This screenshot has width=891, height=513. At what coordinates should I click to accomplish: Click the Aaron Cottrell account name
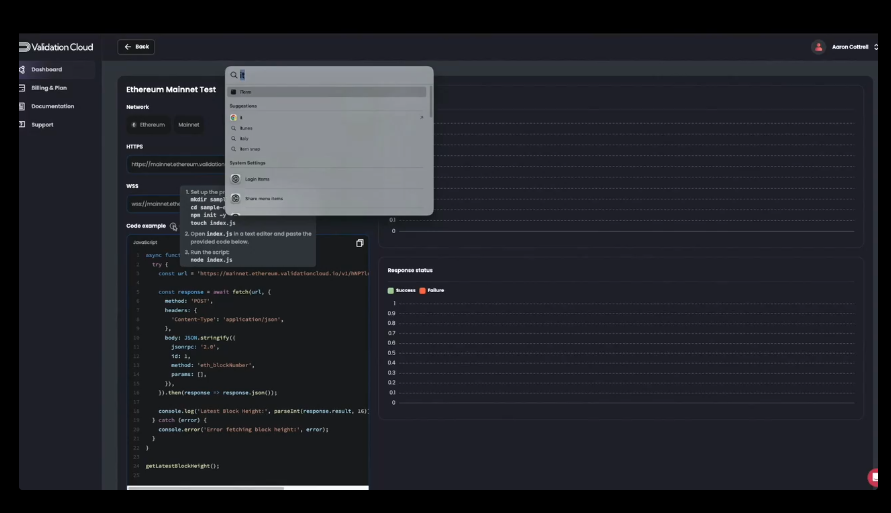click(x=850, y=47)
